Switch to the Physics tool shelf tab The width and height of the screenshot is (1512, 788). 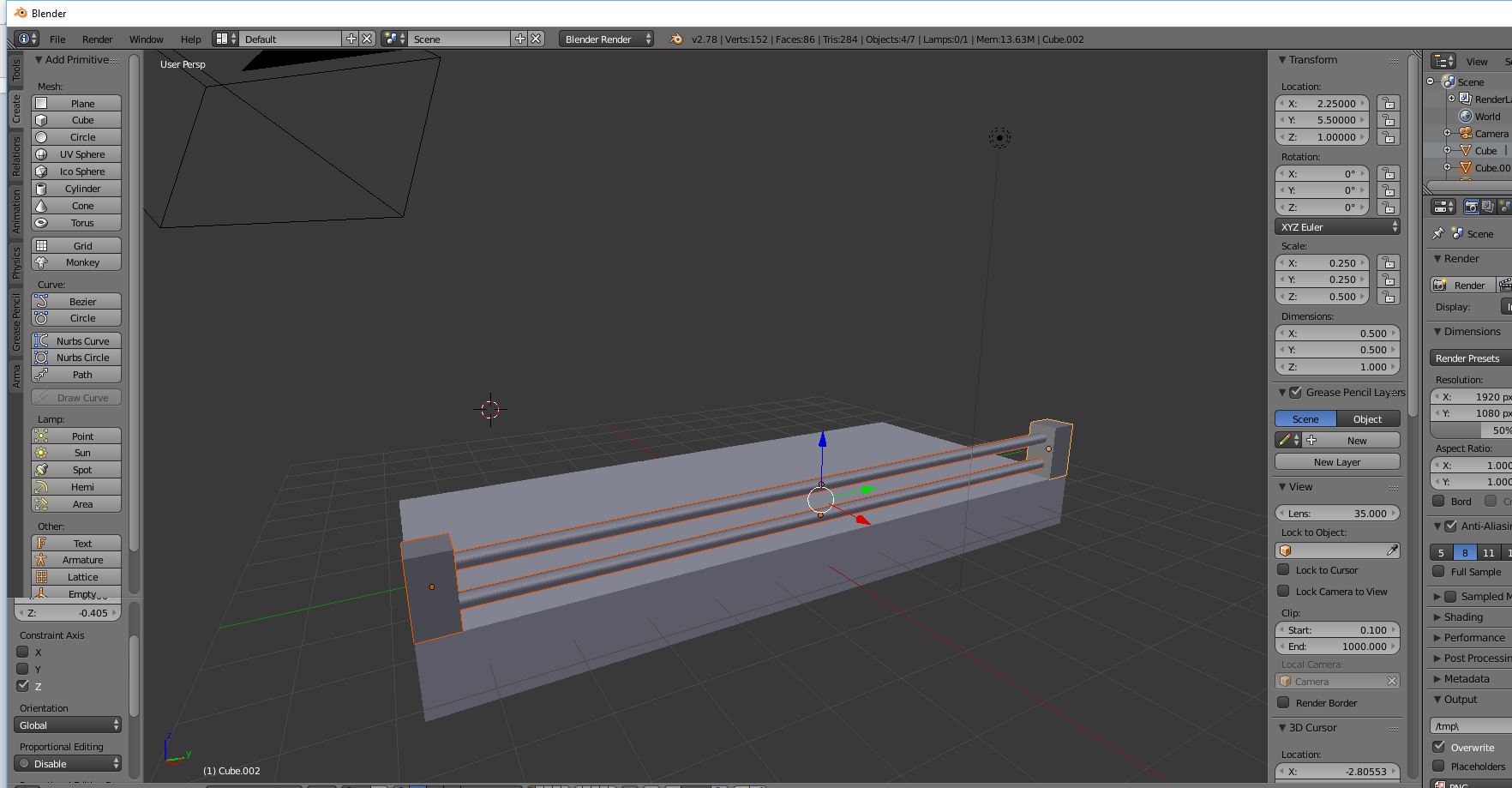(16, 262)
